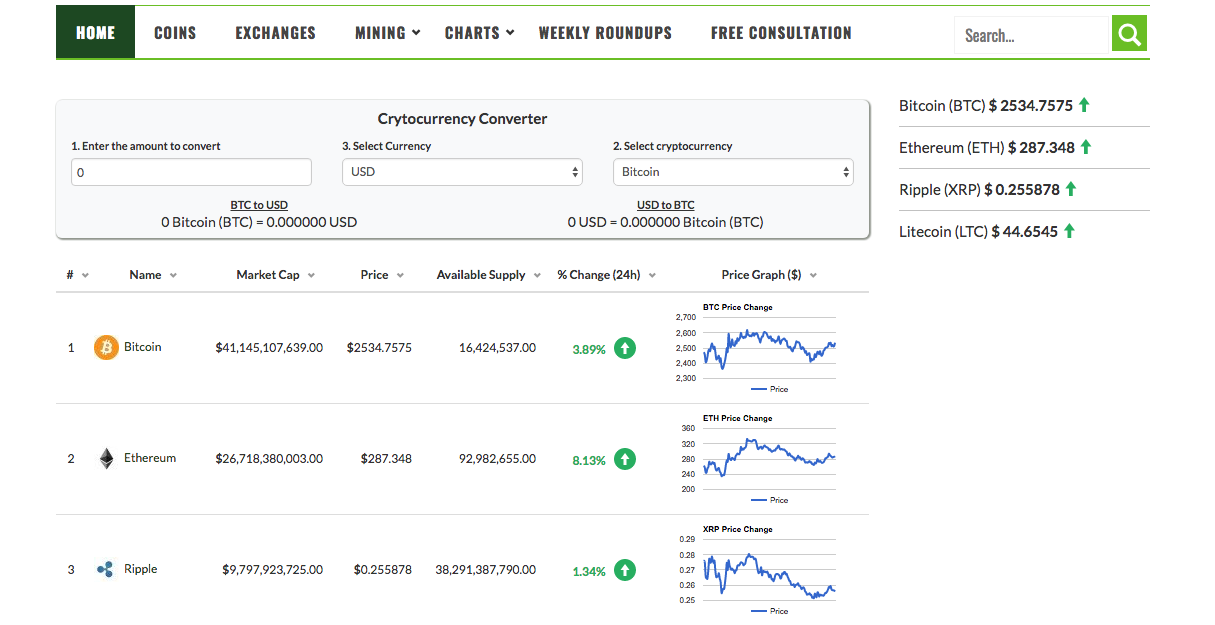Open the Select cryptocurrency Bitcoin dropdown

click(x=732, y=172)
